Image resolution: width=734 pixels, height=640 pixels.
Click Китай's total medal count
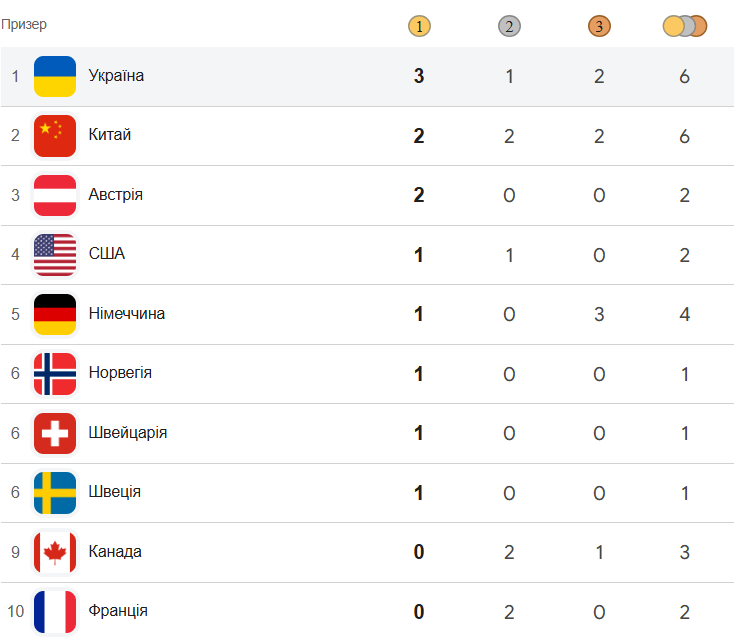pos(685,136)
